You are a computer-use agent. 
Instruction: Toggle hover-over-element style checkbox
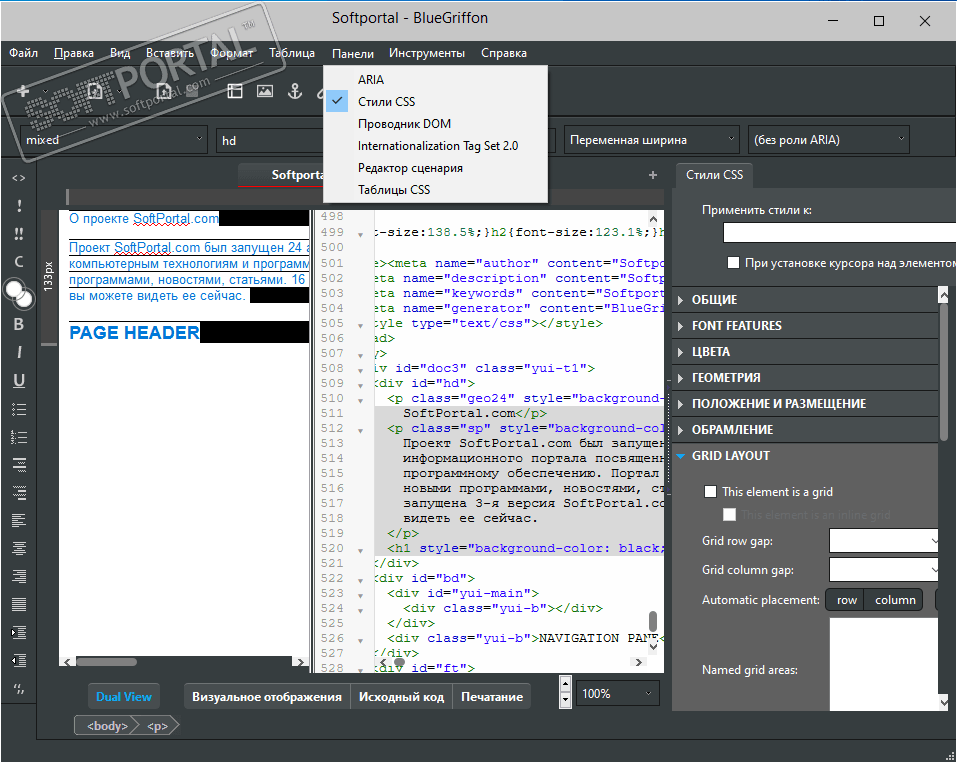point(734,262)
